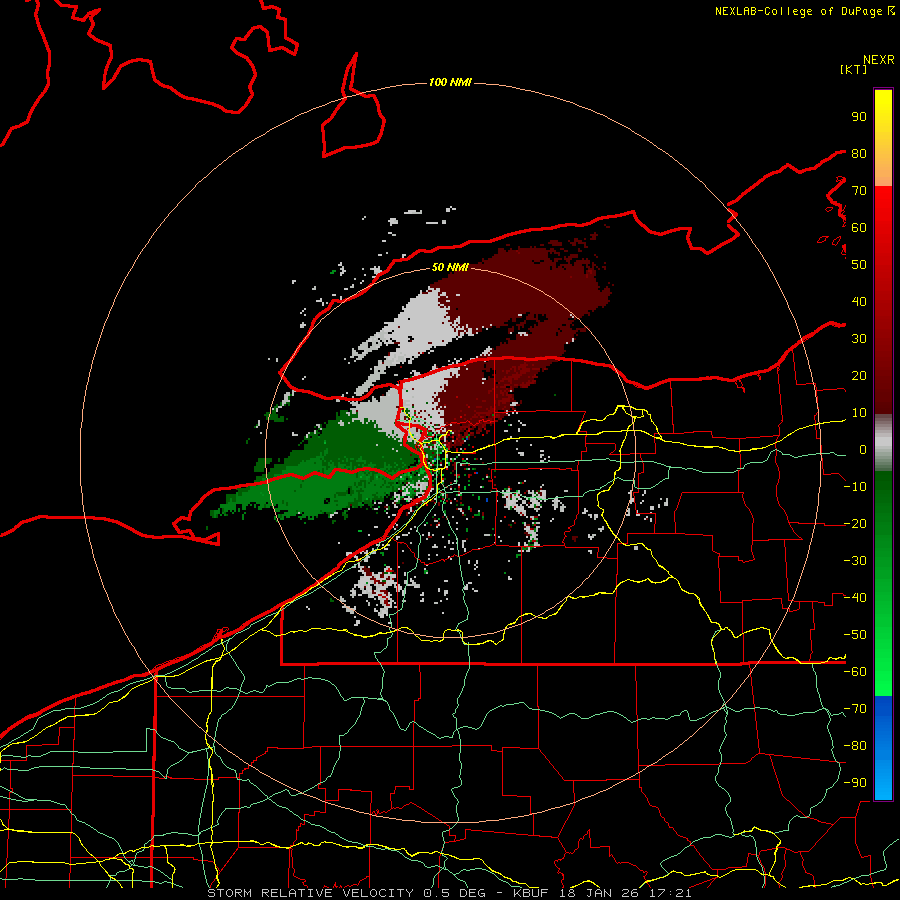Click the -70 value on the velocity scale

pos(855,709)
